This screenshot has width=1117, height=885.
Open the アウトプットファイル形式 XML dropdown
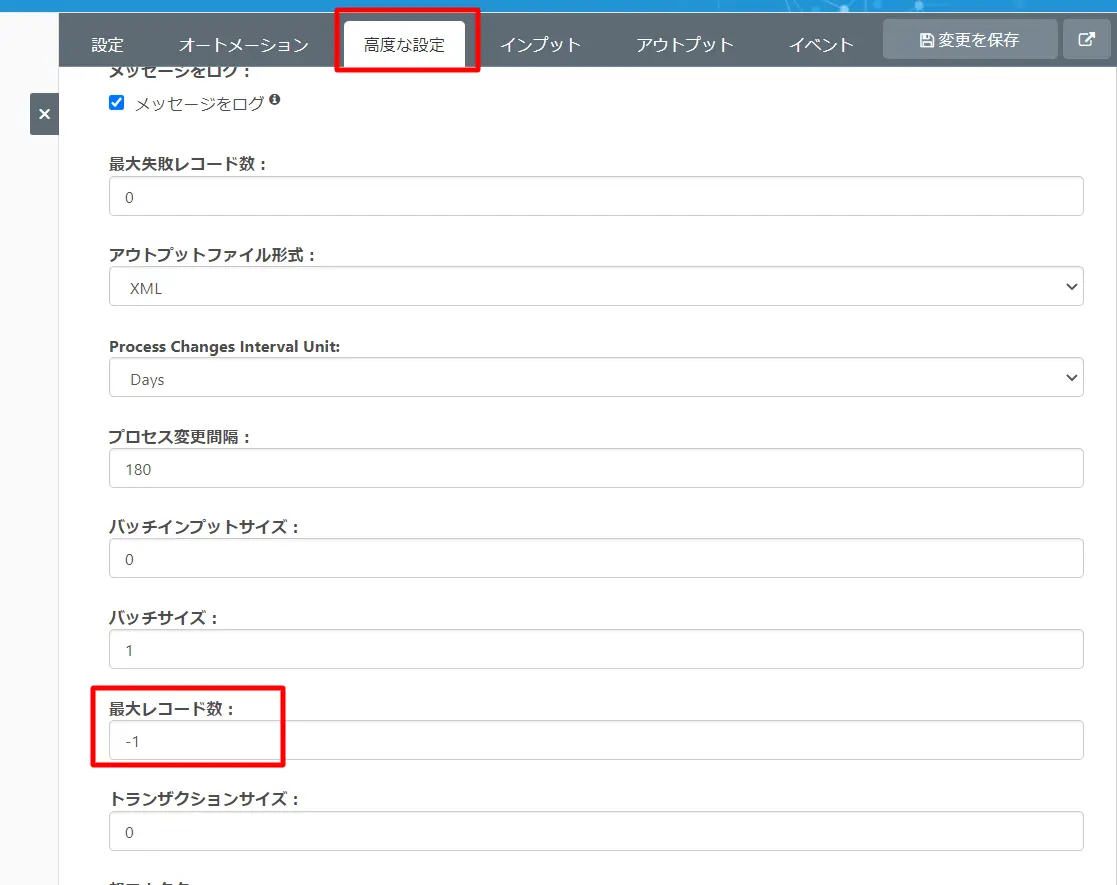(x=596, y=286)
